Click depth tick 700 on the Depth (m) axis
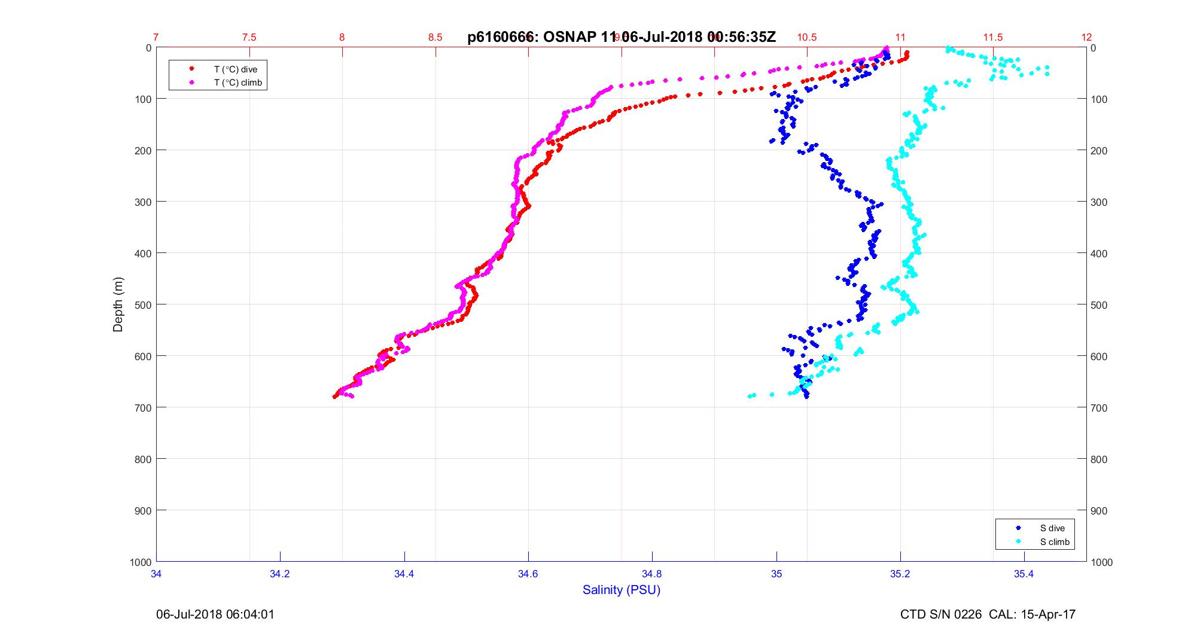The height and width of the screenshot is (632, 1200). click(142, 408)
